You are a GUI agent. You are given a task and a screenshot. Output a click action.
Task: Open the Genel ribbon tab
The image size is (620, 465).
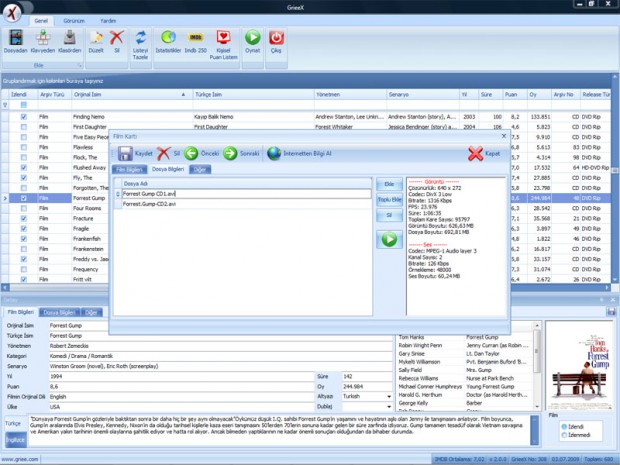(41, 21)
